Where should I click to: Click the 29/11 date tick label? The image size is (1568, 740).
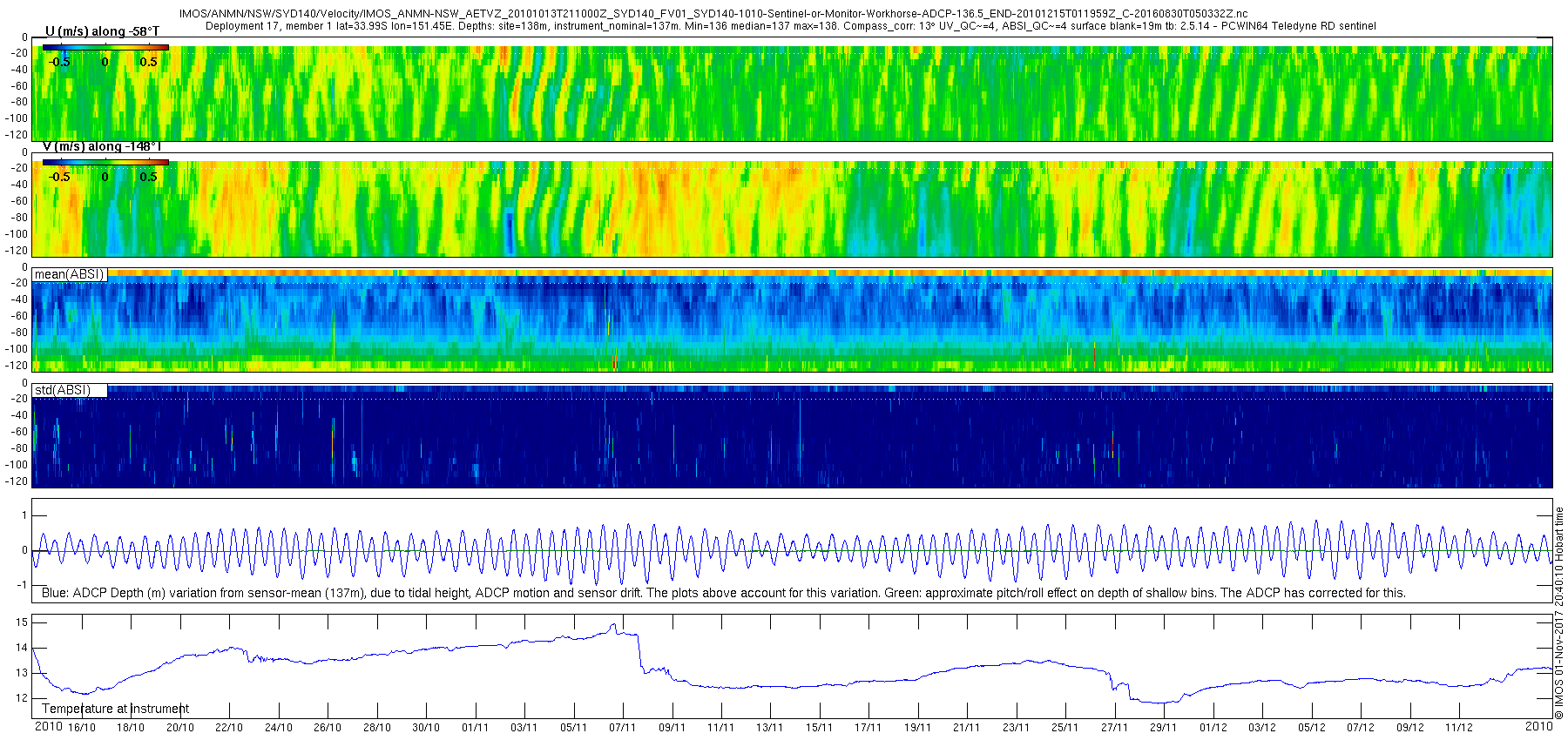pos(1164,727)
